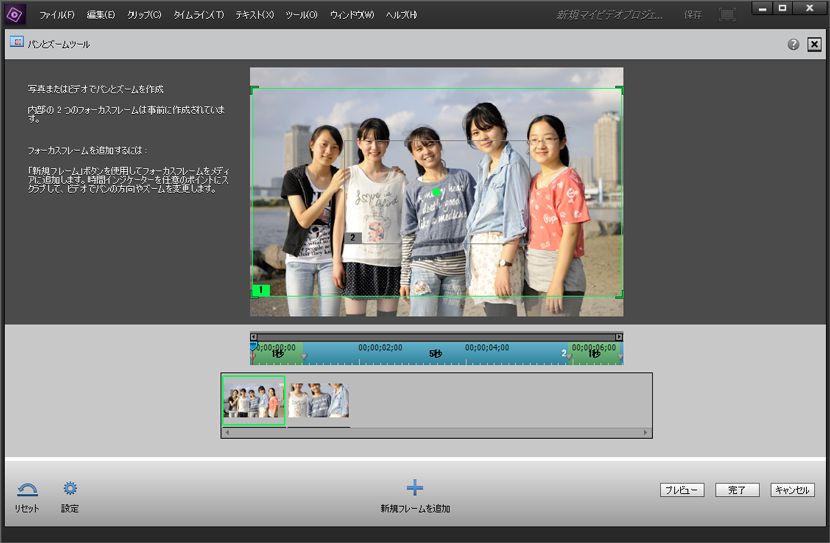Click the 完了 done button
This screenshot has width=830, height=543.
click(737, 490)
